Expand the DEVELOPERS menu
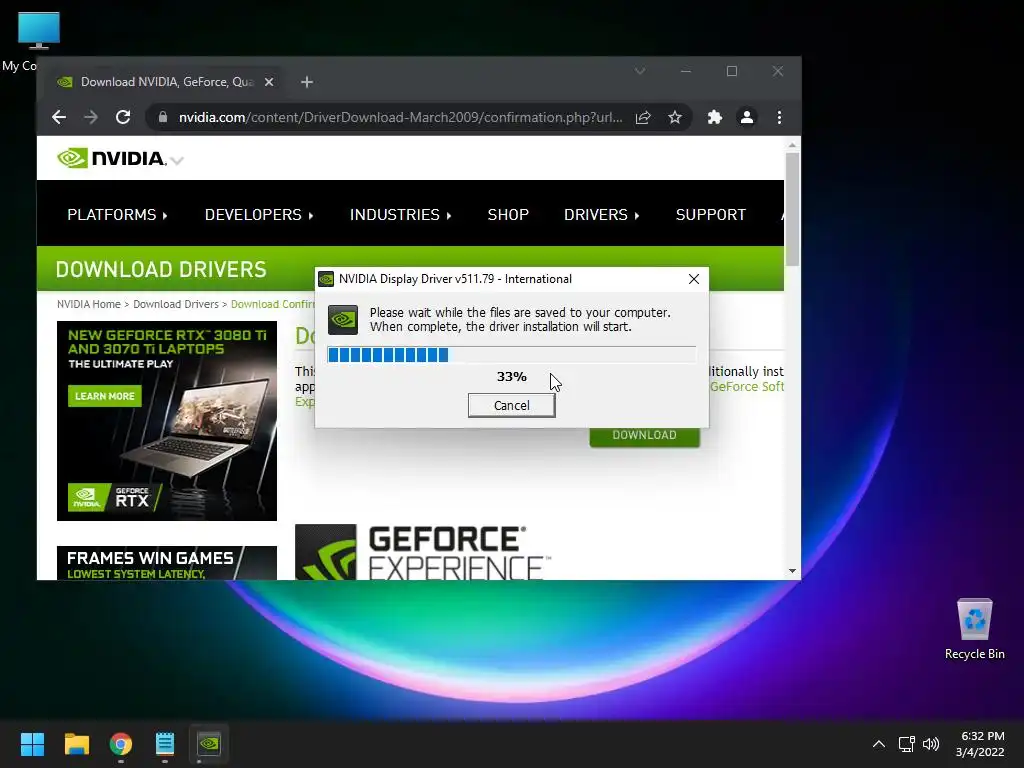Viewport: 1024px width, 768px height. [x=259, y=214]
